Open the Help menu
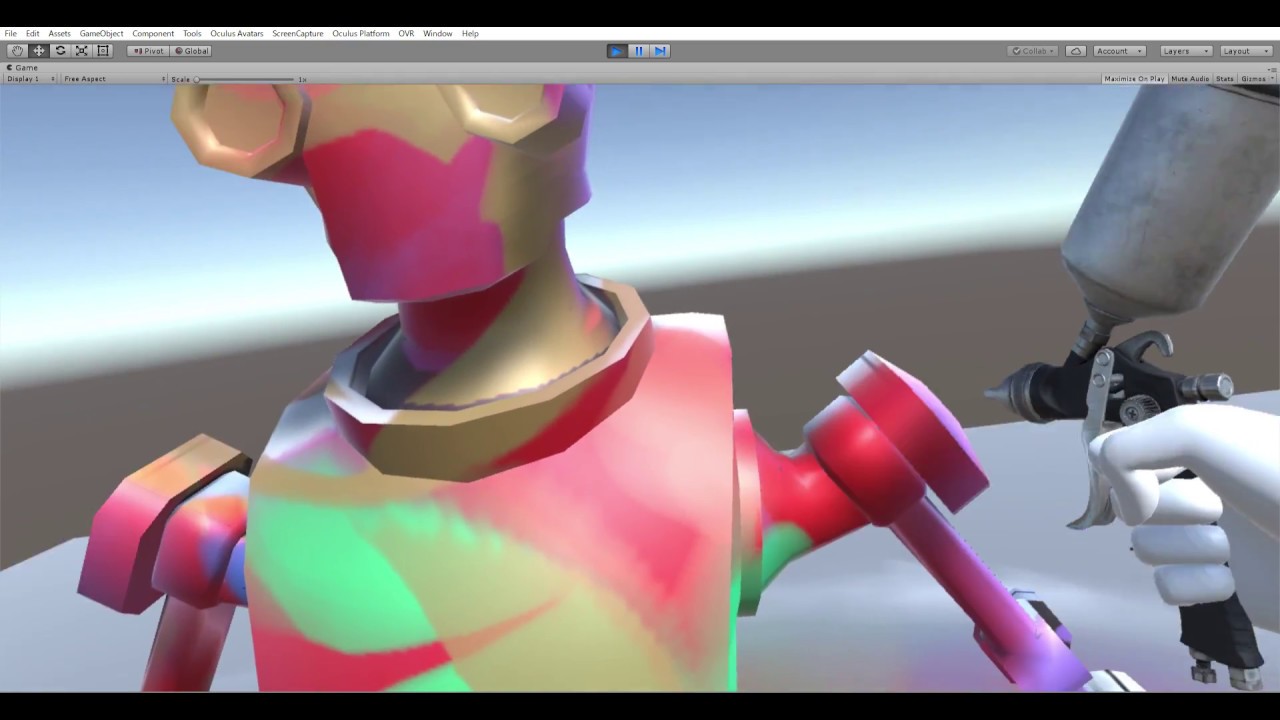Viewport: 1280px width, 720px height. click(x=470, y=33)
